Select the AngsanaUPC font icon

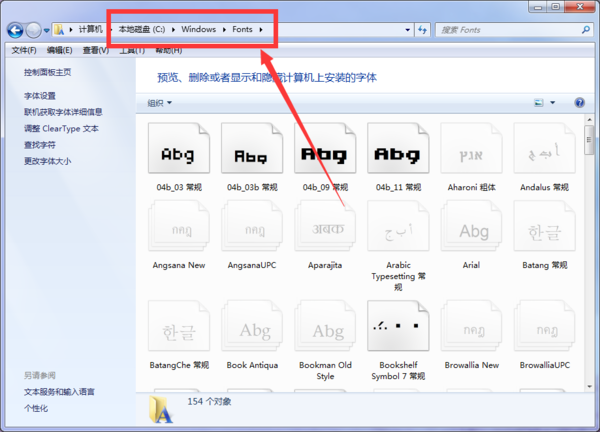(x=252, y=226)
